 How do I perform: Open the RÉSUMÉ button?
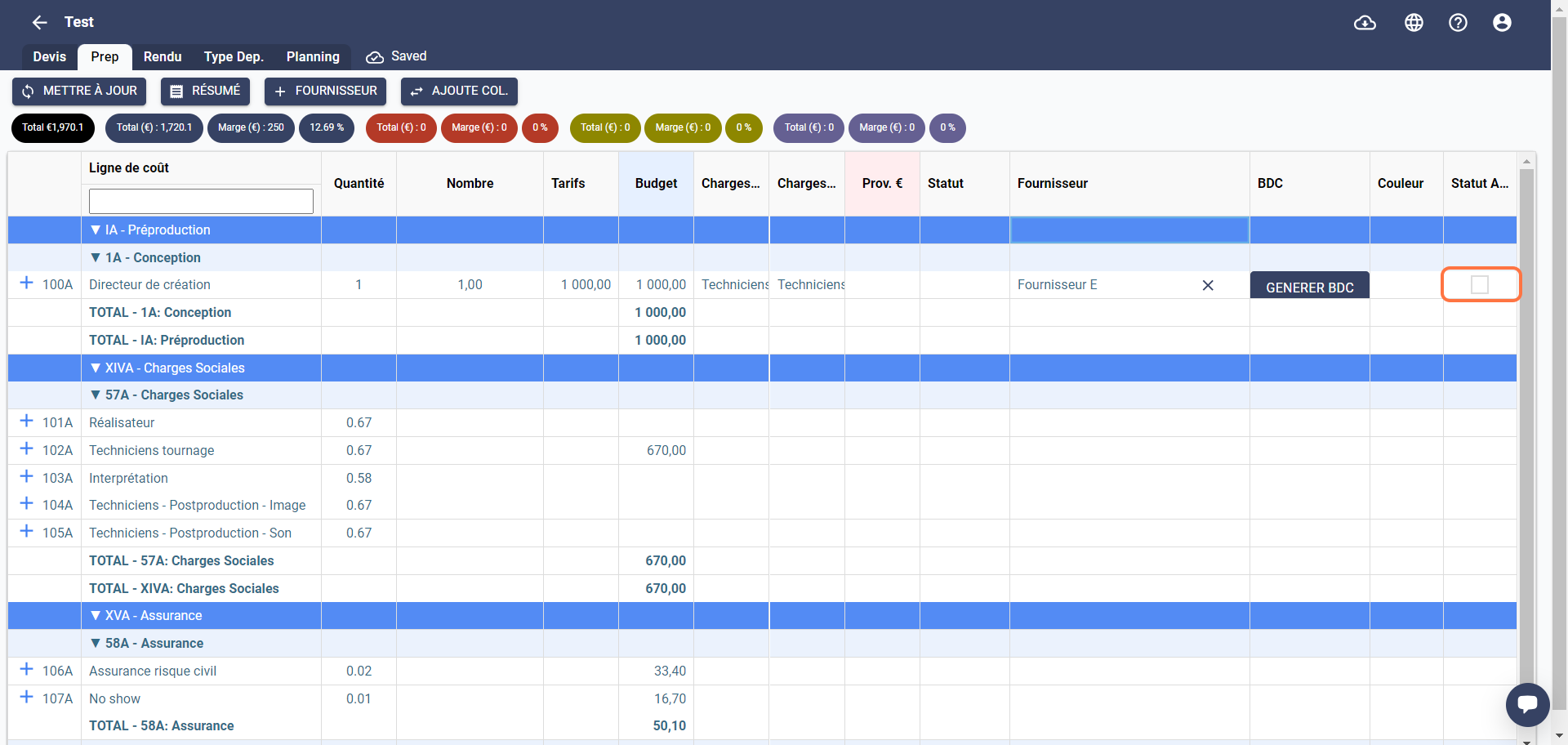pos(205,91)
